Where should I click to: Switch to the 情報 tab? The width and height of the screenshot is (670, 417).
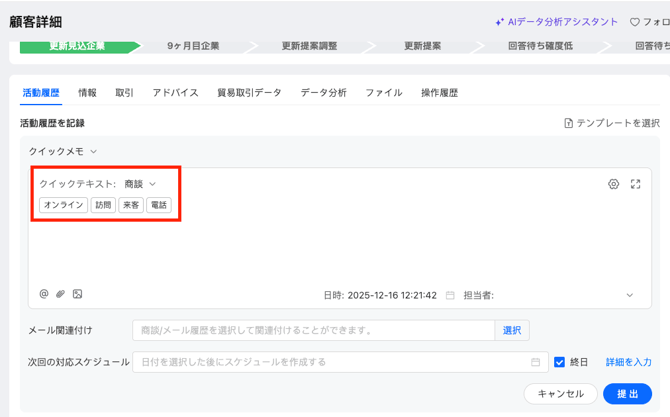pyautogui.click(x=88, y=93)
